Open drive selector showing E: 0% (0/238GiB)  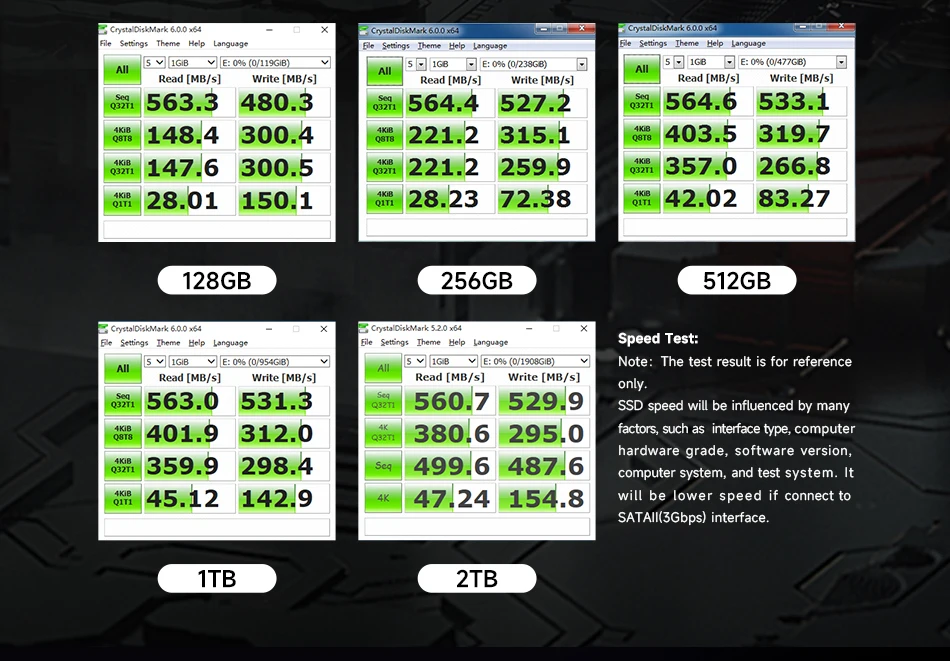534,64
